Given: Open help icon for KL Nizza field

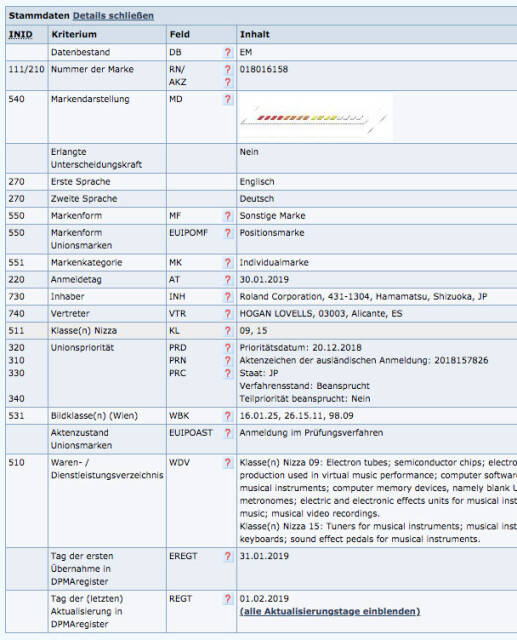Looking at the screenshot, I should 228,331.
